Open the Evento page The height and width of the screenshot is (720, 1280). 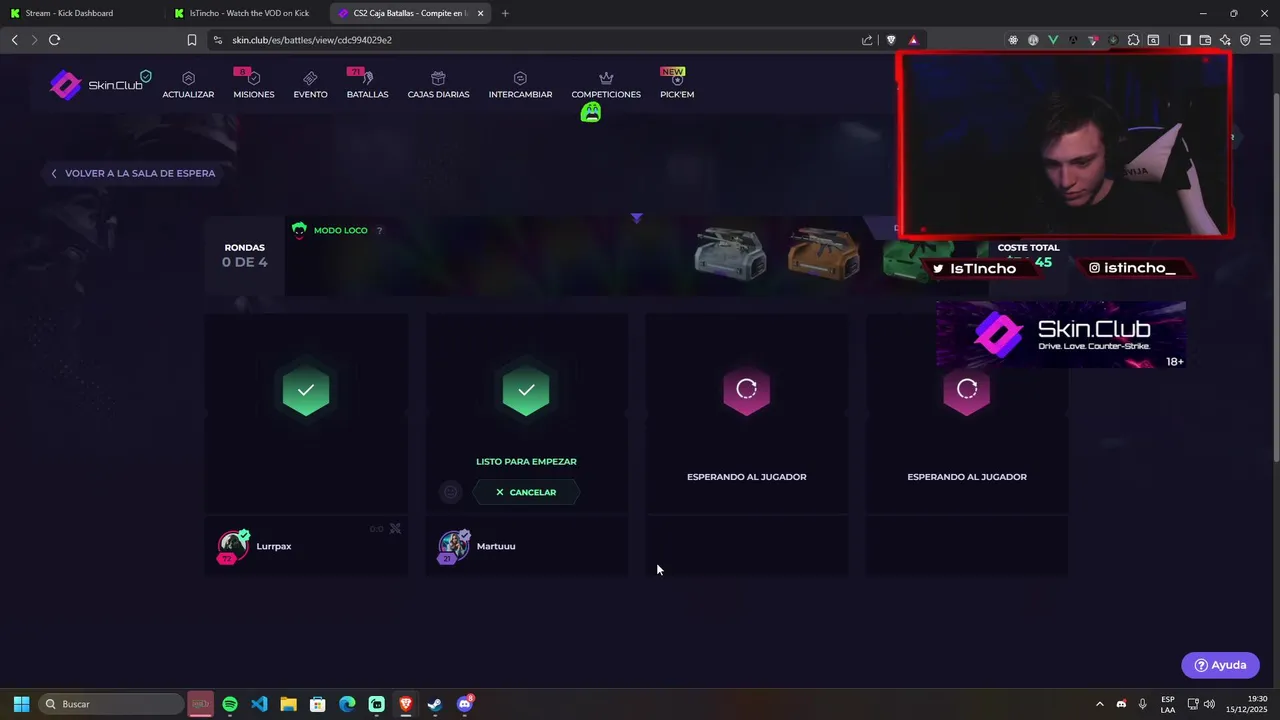310,85
